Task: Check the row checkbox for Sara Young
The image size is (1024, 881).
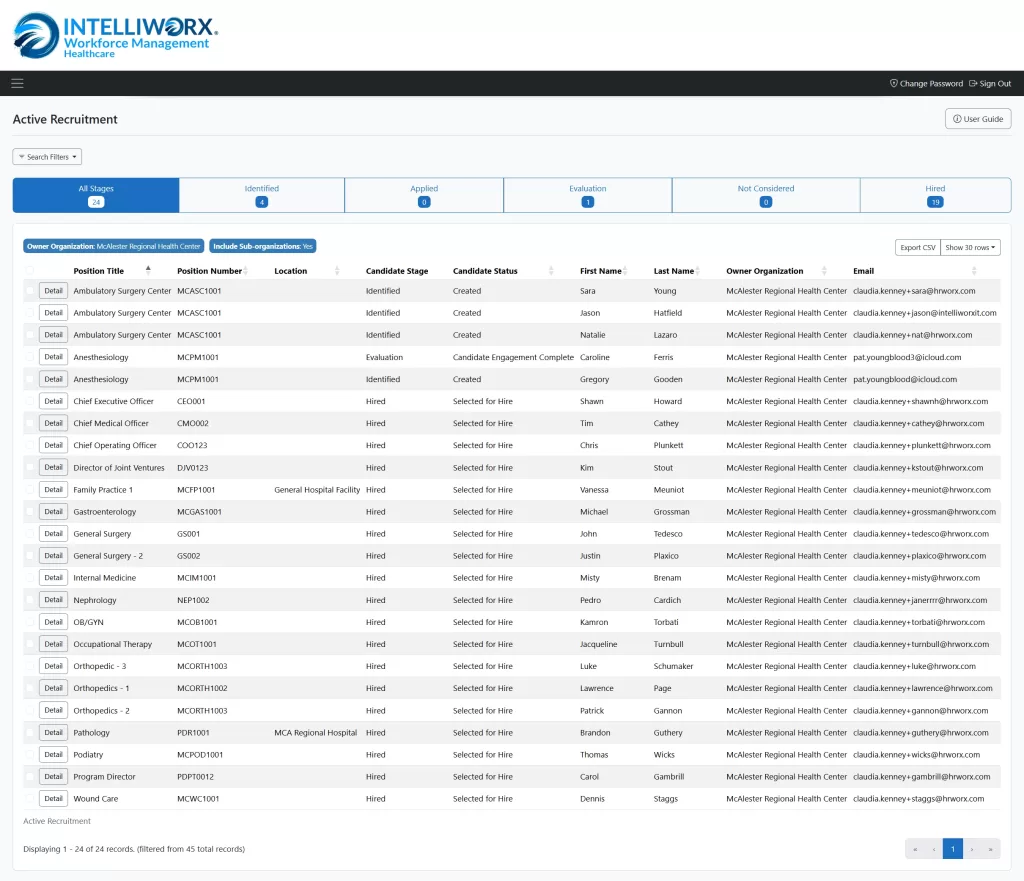Action: [x=29, y=290]
